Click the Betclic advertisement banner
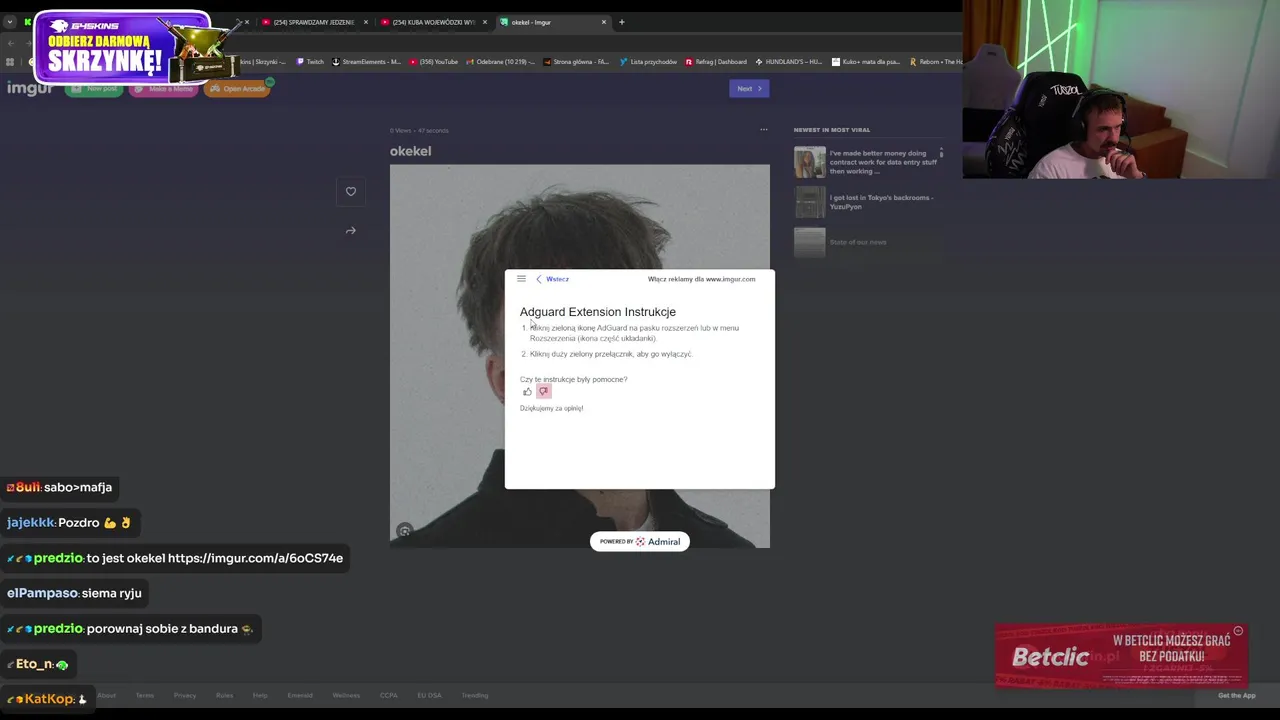The height and width of the screenshot is (720, 1280). tap(1121, 656)
